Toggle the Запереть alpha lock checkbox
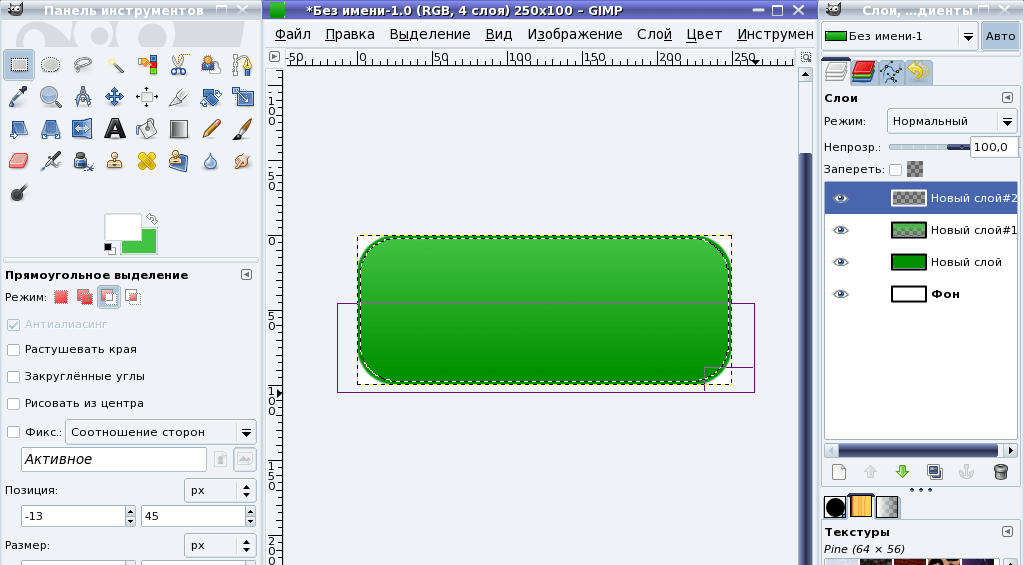The width and height of the screenshot is (1024, 565). tap(895, 170)
